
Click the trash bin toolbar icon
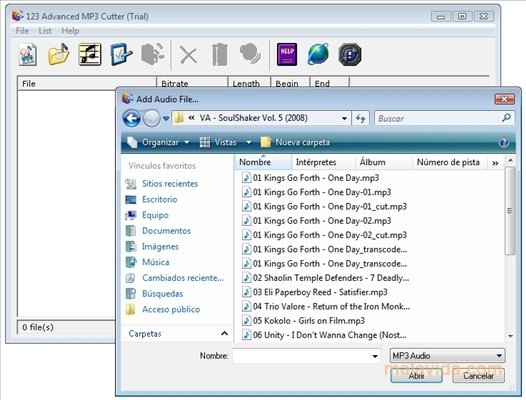[x=220, y=54]
